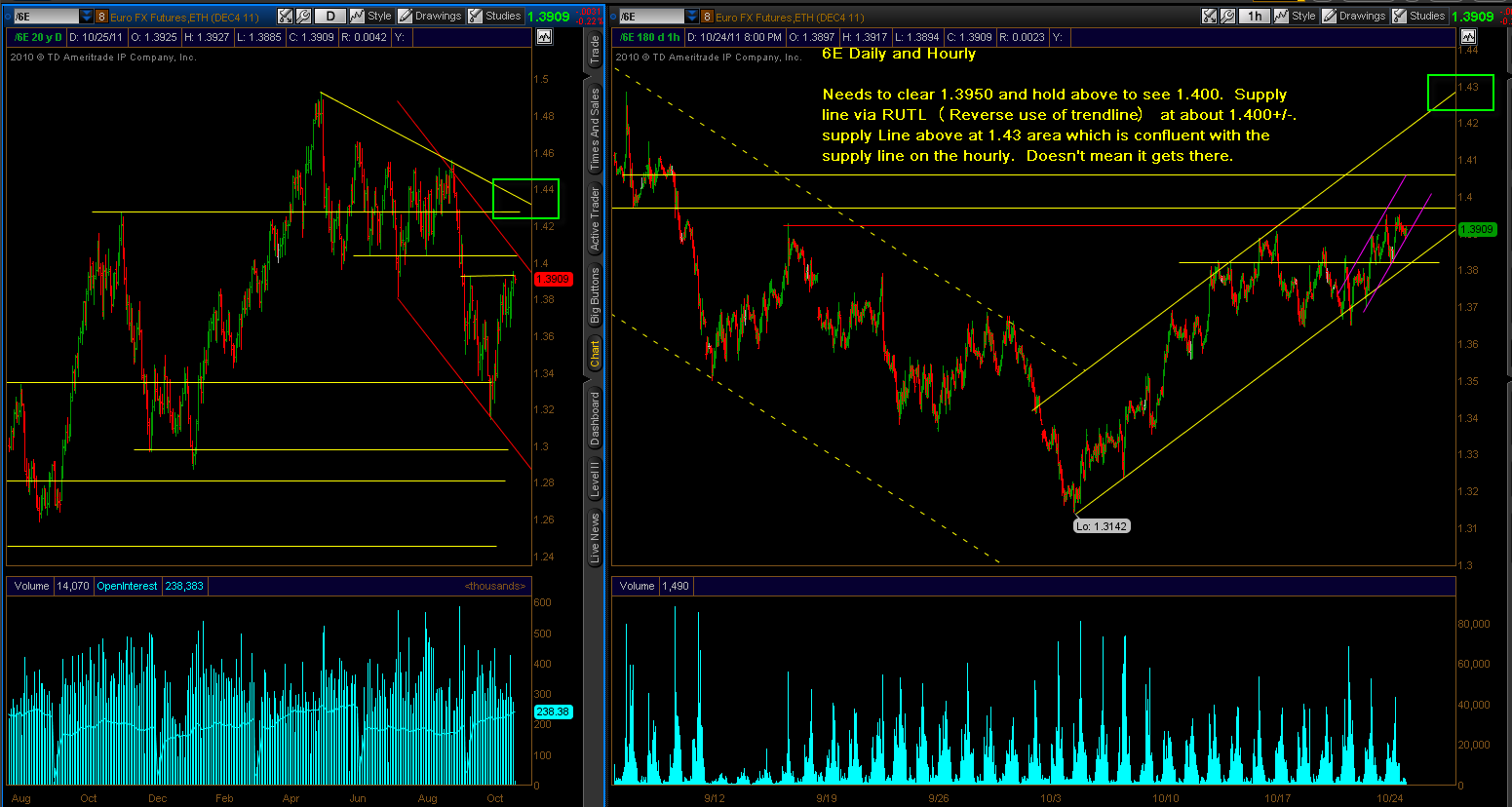Click the Style graph icon on the left chart
1512x807 pixels.
pos(358,16)
